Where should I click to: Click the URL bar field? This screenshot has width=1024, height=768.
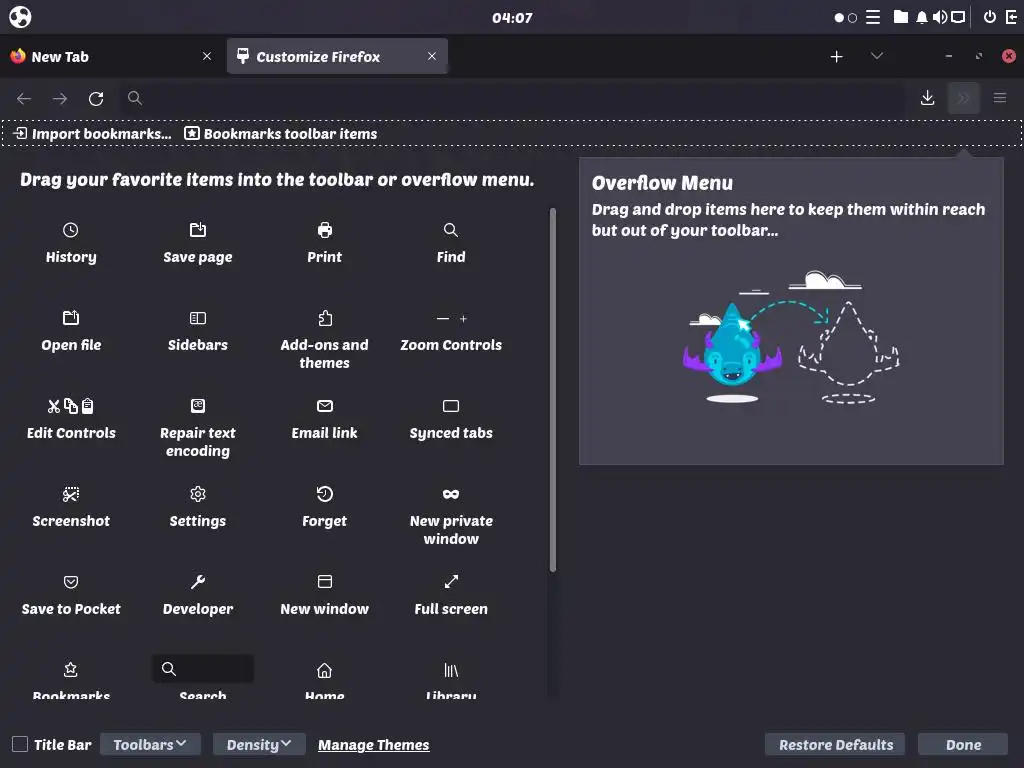coord(513,99)
